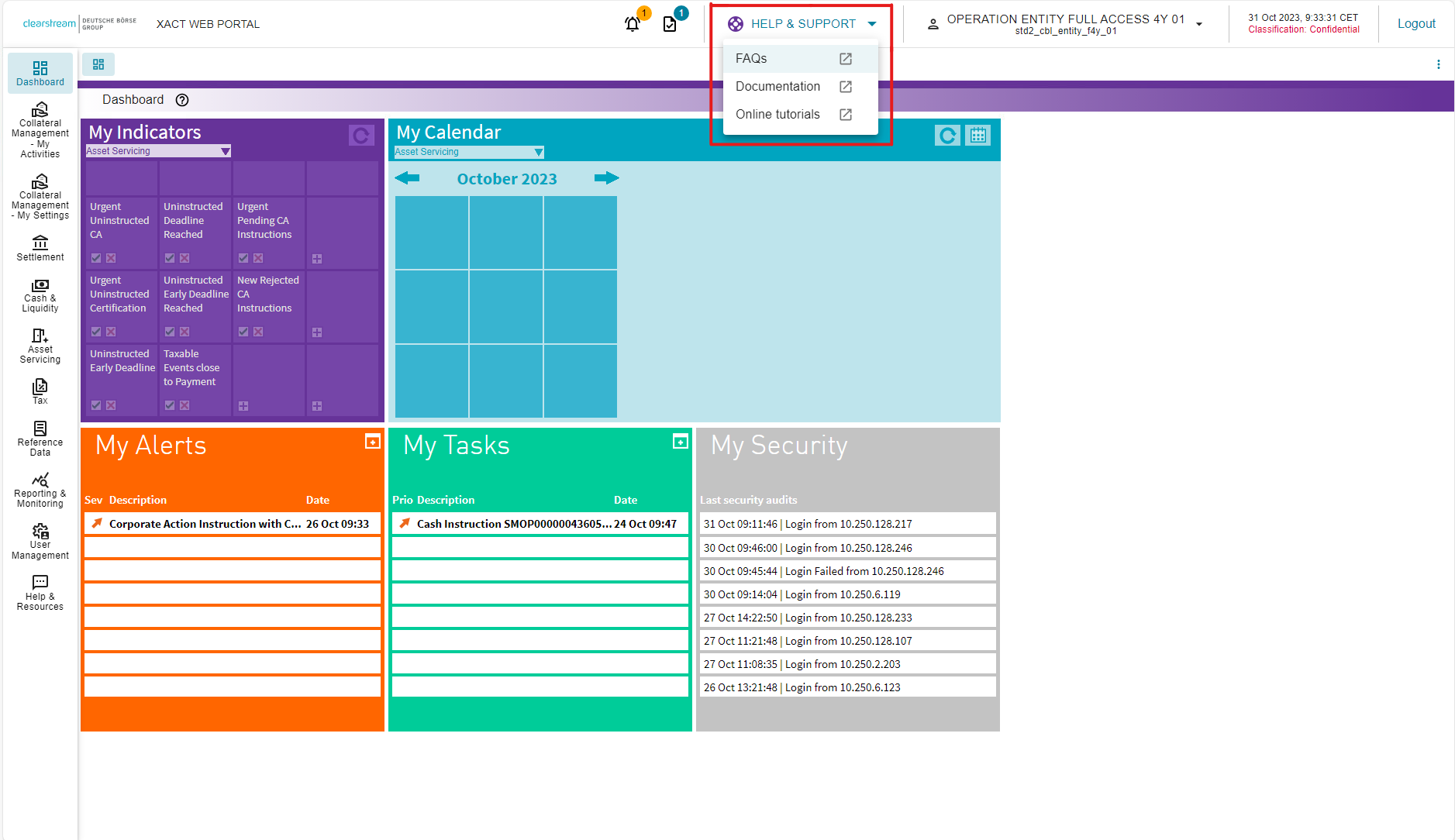Screen dimensions: 1455x840
Task: Choose Online tutorials in the help menu
Action: pos(777,115)
